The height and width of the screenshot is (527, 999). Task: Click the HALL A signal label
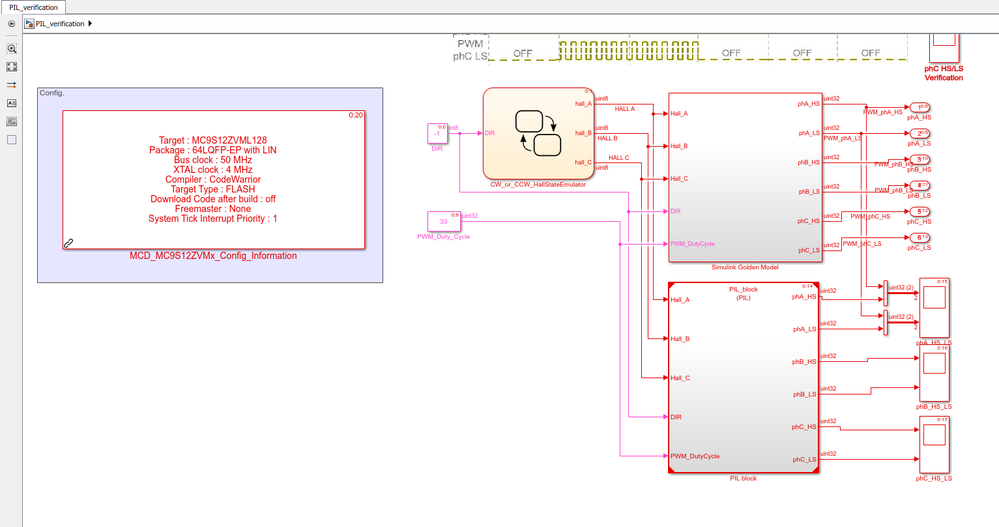tap(624, 109)
